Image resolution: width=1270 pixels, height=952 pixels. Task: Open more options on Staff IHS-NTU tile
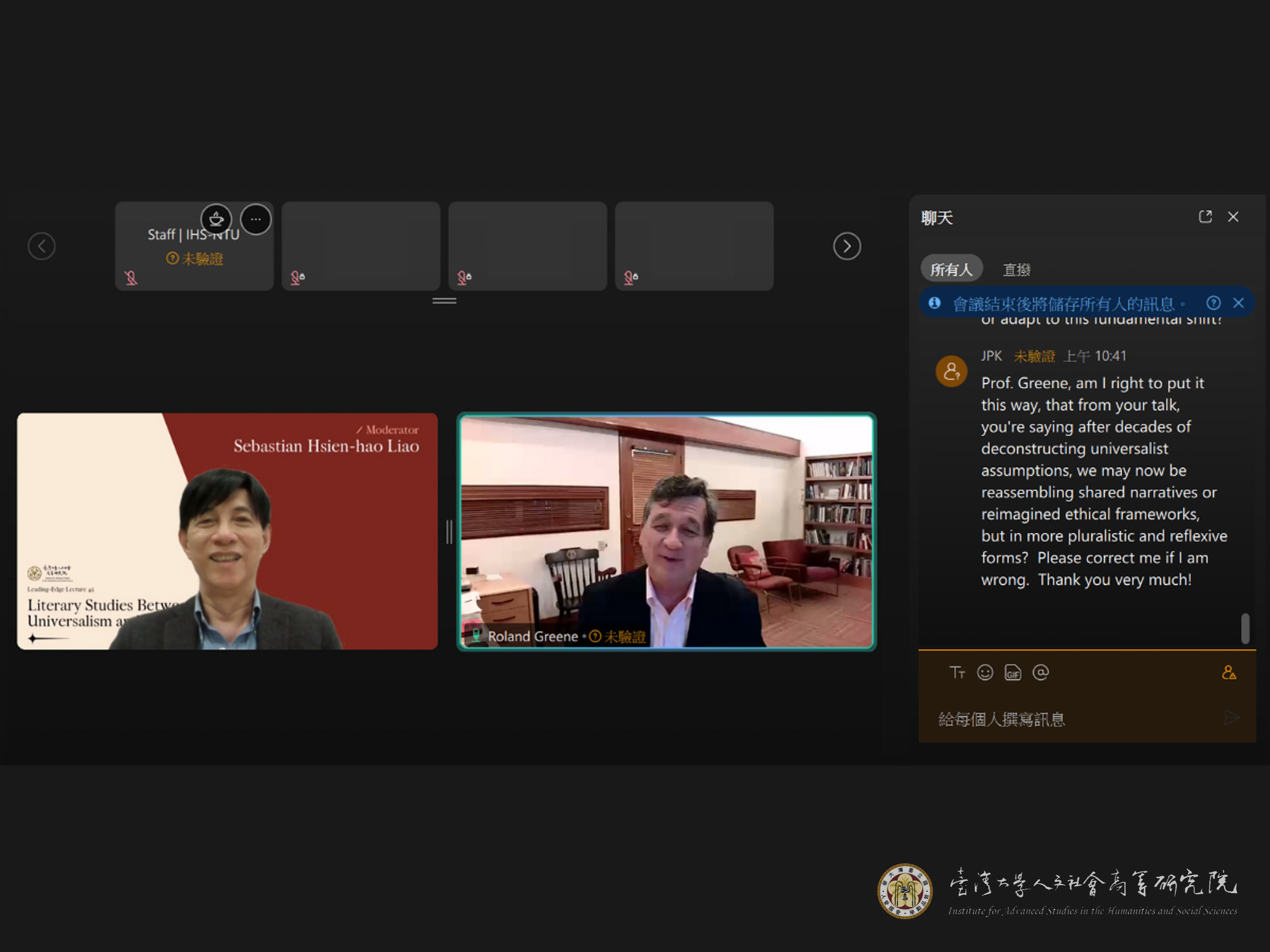tap(255, 219)
